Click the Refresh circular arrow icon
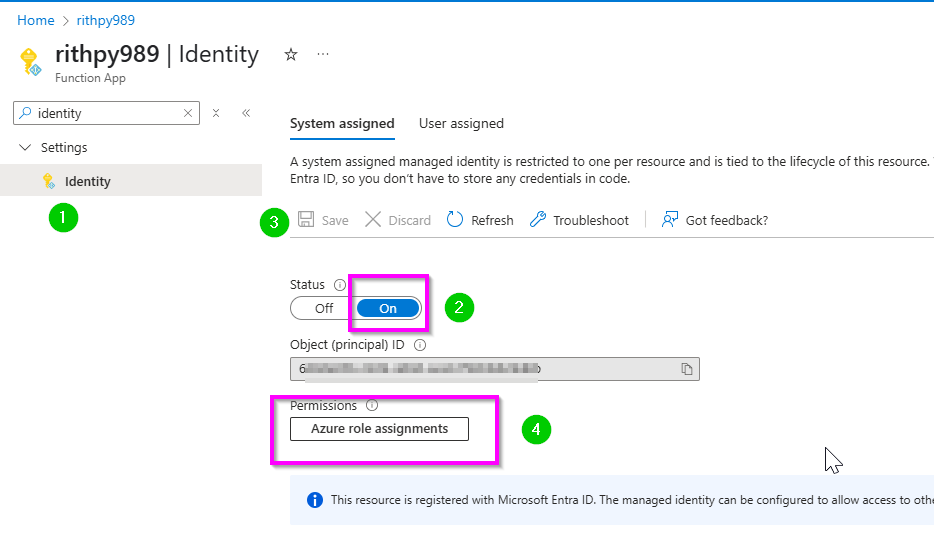The width and height of the screenshot is (934, 539). [454, 219]
